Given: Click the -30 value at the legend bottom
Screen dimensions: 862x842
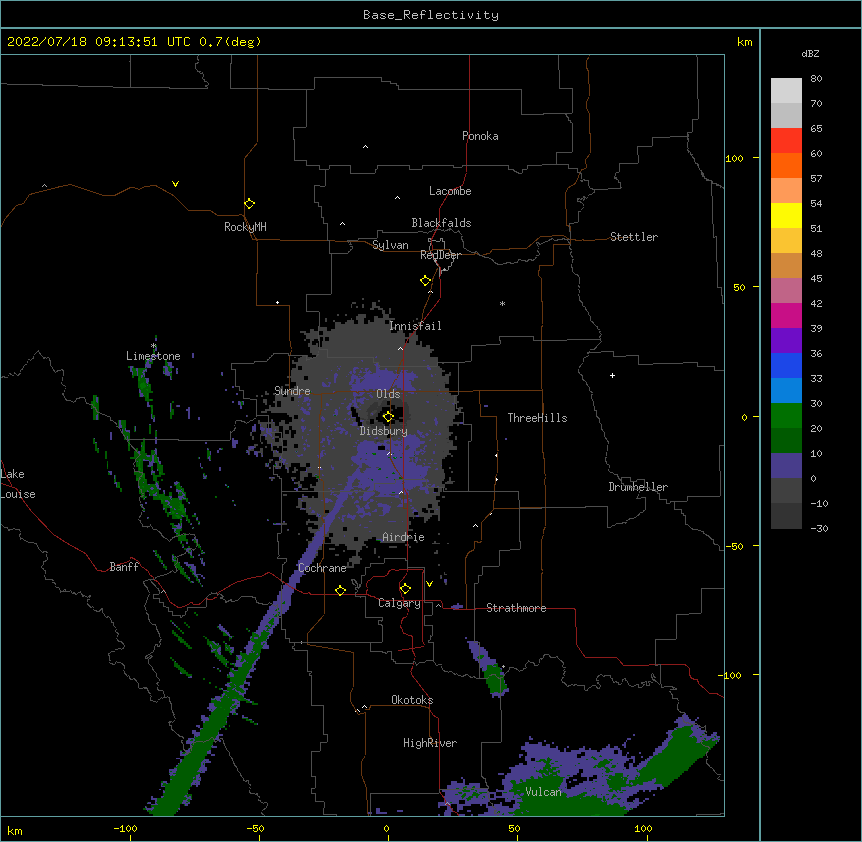Looking at the screenshot, I should pos(819,529).
